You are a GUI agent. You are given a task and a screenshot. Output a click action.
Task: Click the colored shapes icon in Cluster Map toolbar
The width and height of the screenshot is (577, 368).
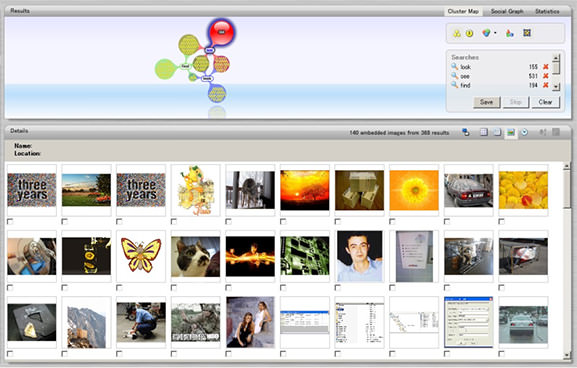510,33
